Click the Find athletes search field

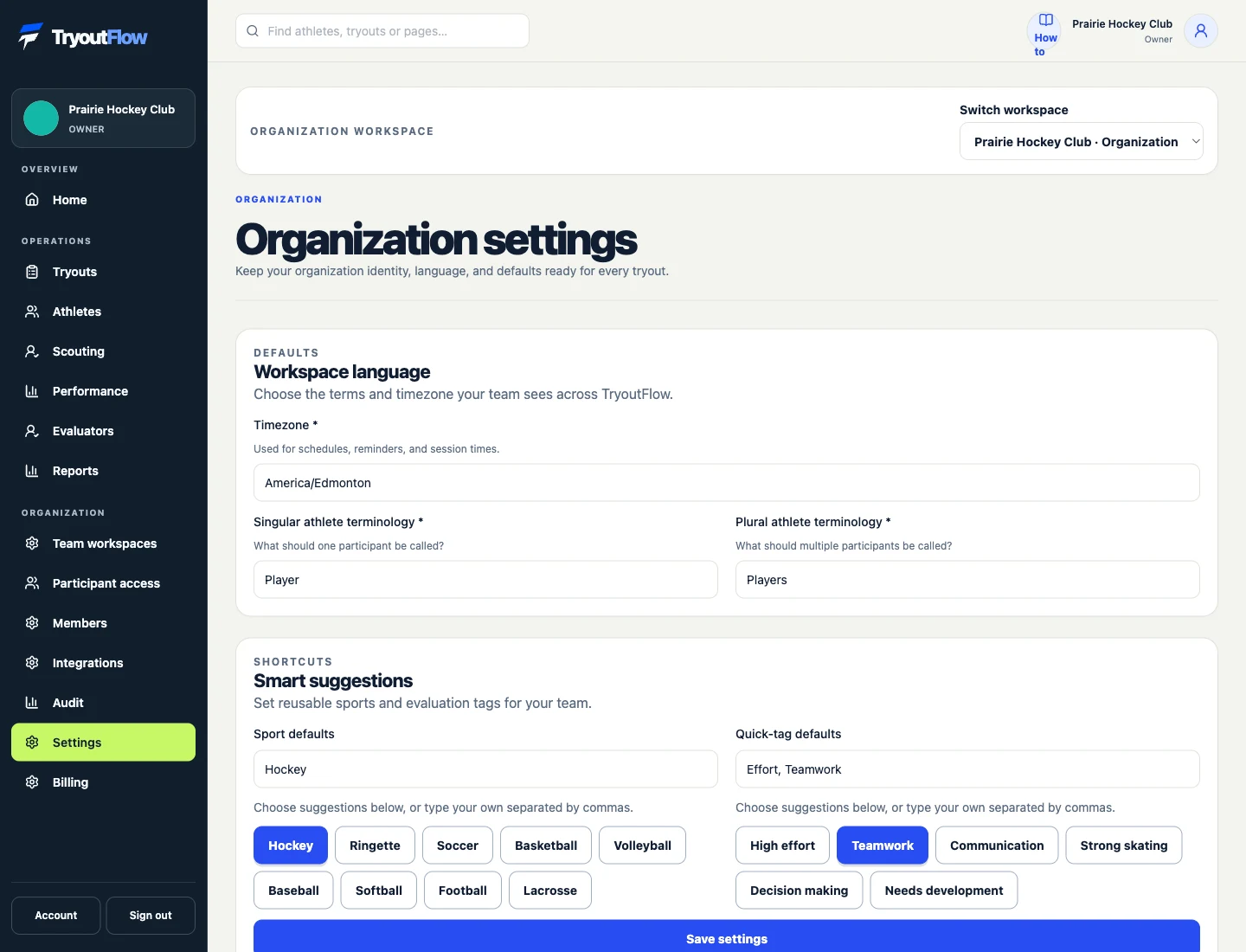click(x=382, y=31)
